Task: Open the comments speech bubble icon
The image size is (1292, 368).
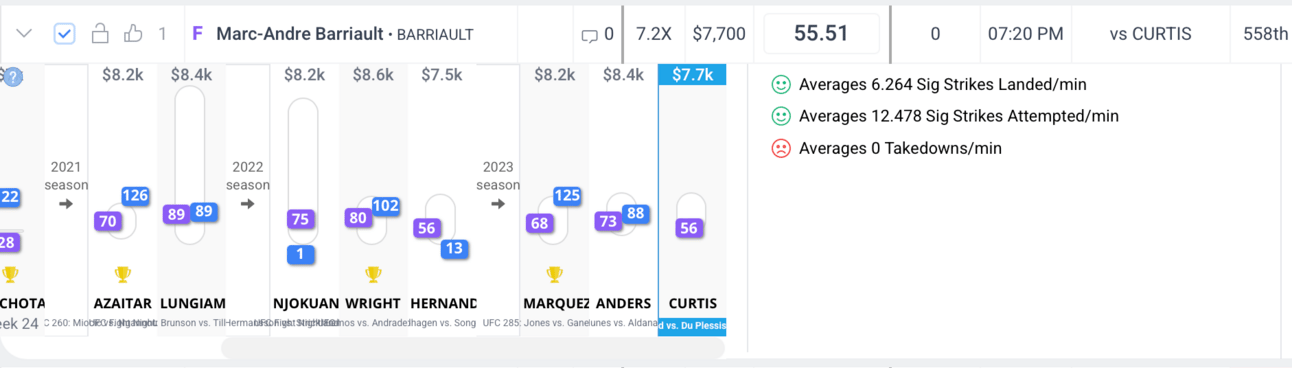Action: coord(589,35)
